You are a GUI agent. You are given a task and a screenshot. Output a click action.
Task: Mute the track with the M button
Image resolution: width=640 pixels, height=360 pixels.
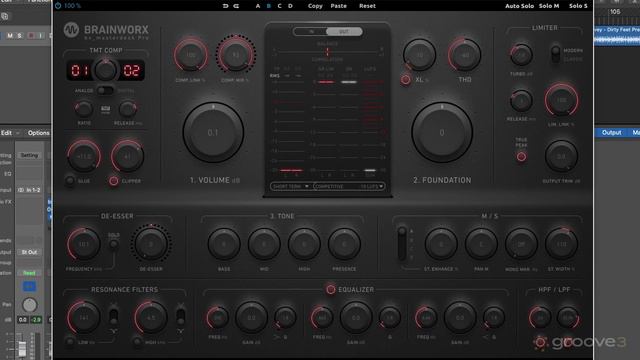[x=10, y=36]
